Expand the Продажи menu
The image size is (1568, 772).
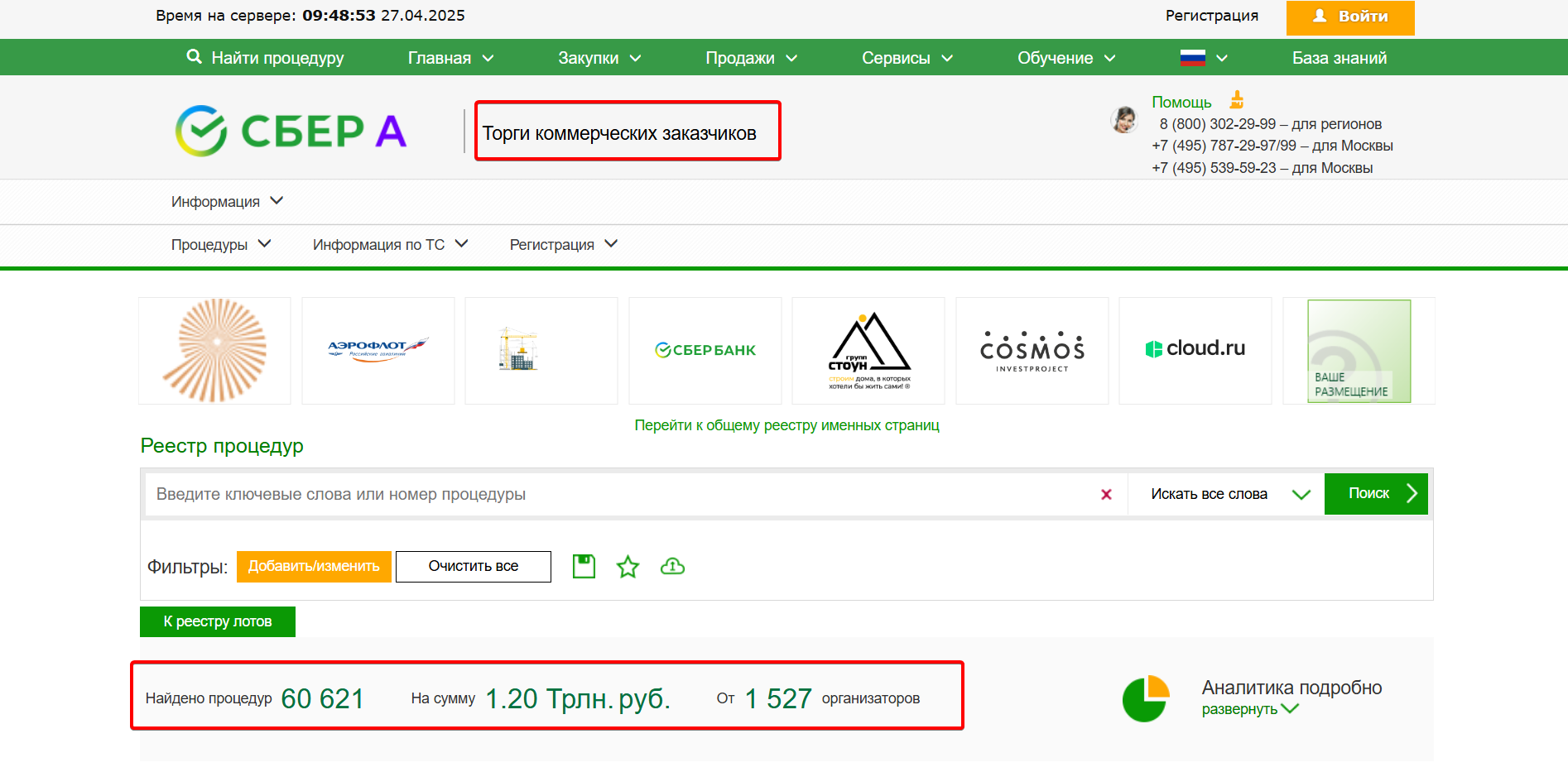[x=751, y=58]
